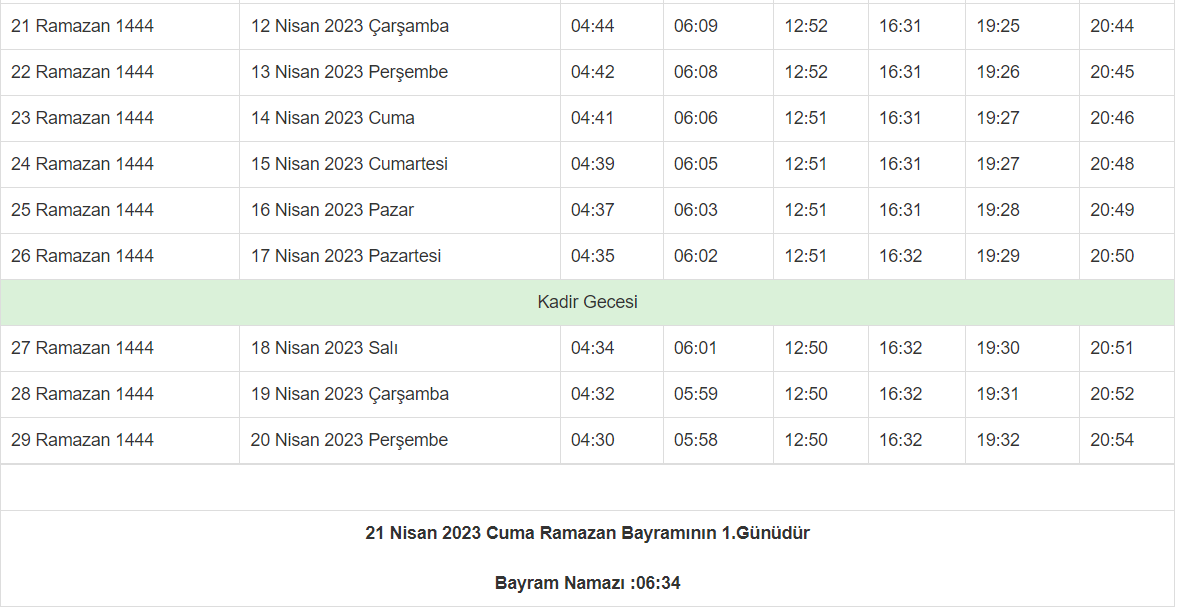The image size is (1177, 609).
Task: Click the 29 Ramazan 1444 cell
Action: [x=83, y=440]
